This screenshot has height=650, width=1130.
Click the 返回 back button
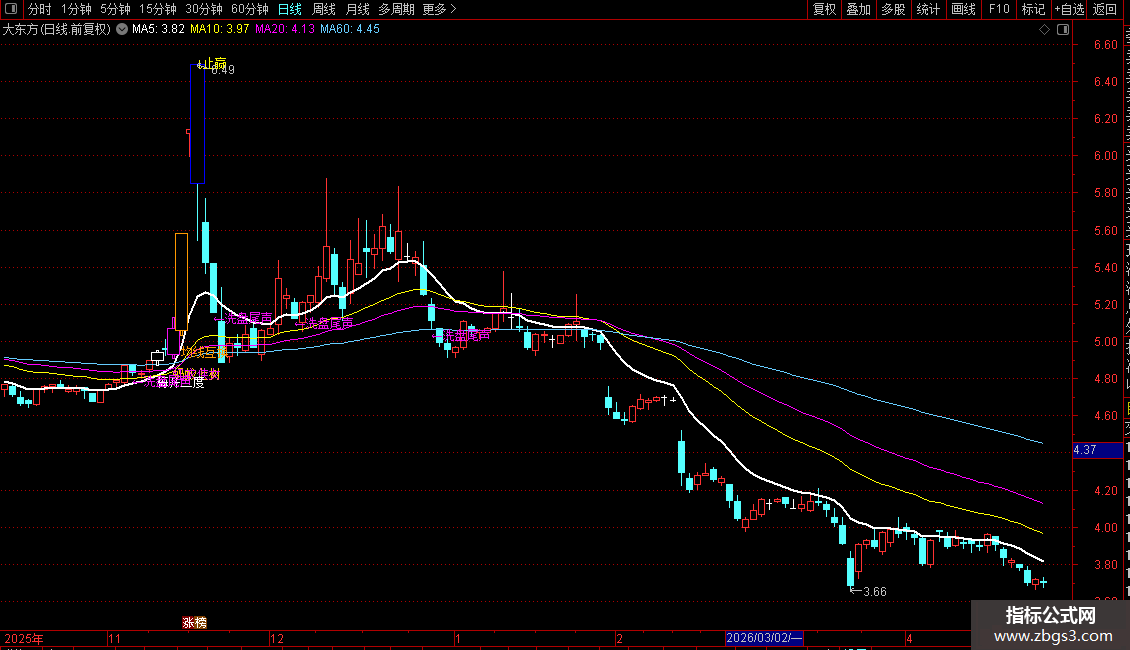pos(1104,9)
